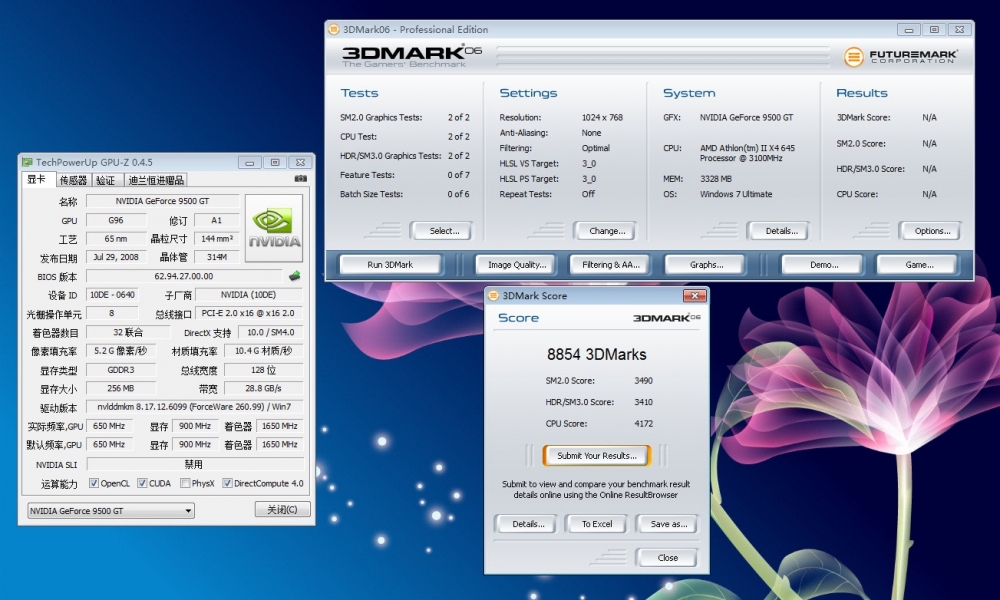Switch to the 显卡 tab in GPU-Z
The height and width of the screenshot is (600, 1000).
coord(38,180)
